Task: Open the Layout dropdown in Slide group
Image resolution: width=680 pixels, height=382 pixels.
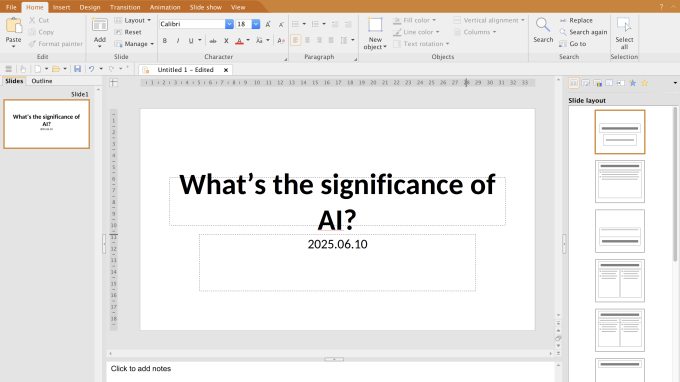Action: click(132, 20)
